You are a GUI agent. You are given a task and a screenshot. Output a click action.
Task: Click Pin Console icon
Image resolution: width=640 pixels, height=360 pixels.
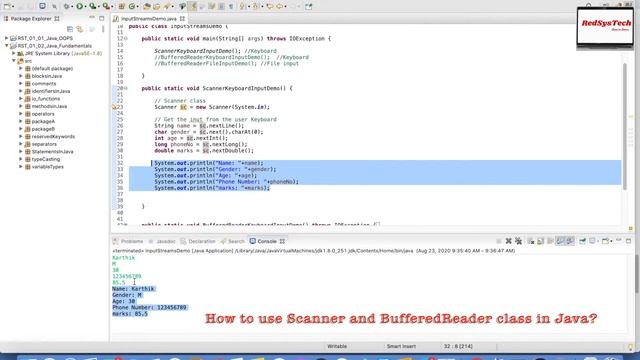(x=582, y=241)
